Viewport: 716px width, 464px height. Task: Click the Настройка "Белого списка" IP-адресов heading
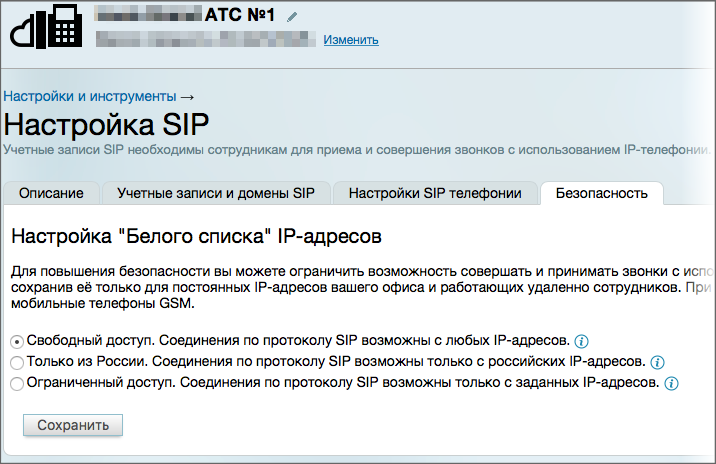[x=196, y=237]
